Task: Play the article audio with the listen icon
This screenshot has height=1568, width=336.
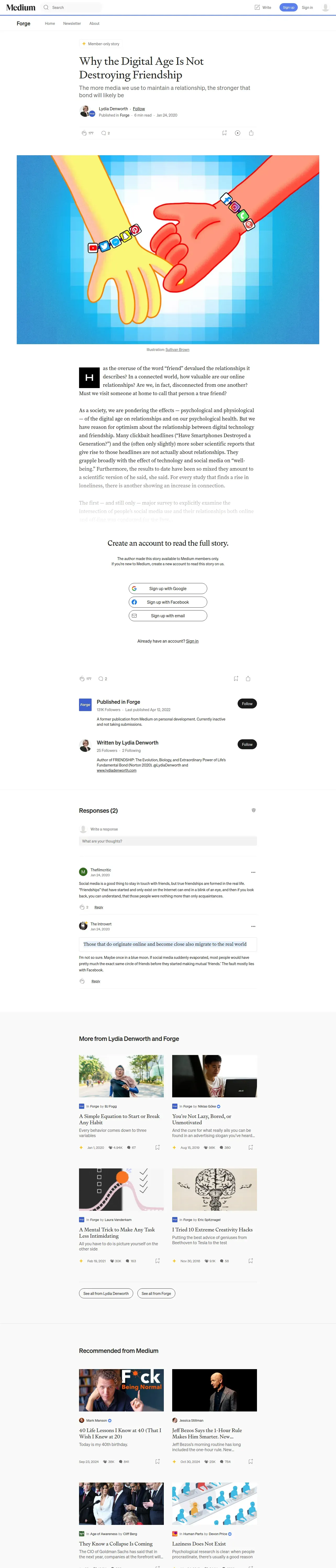Action: pos(237,133)
